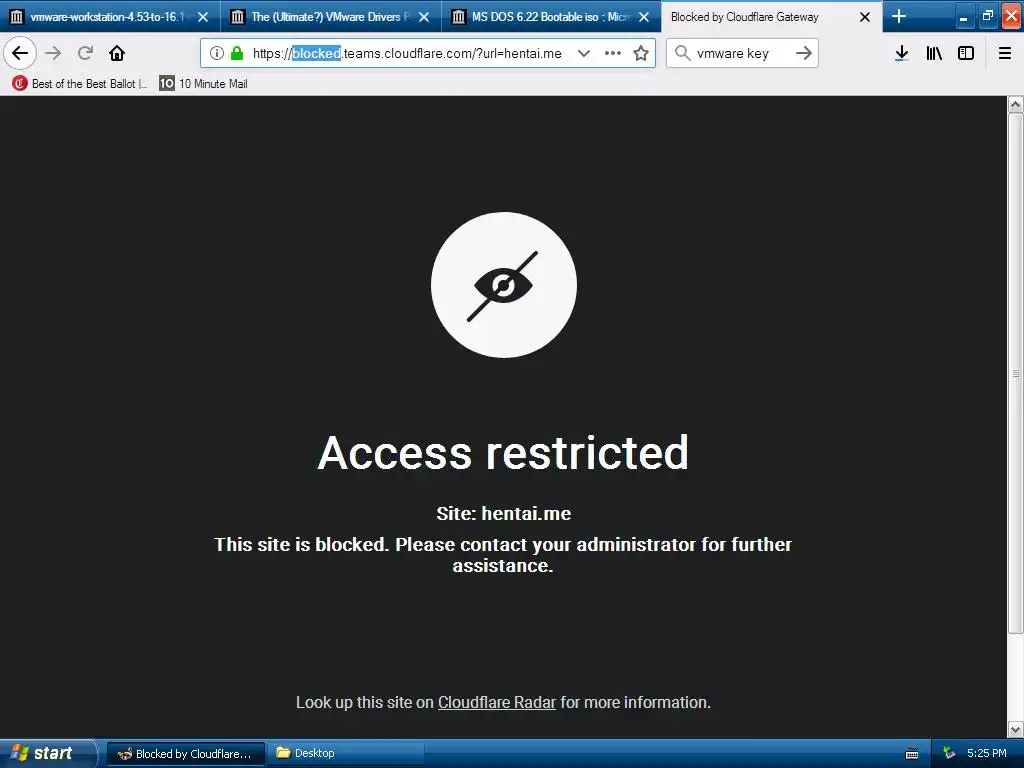Minimize the Firefox window
The width and height of the screenshot is (1024, 768).
[963, 16]
